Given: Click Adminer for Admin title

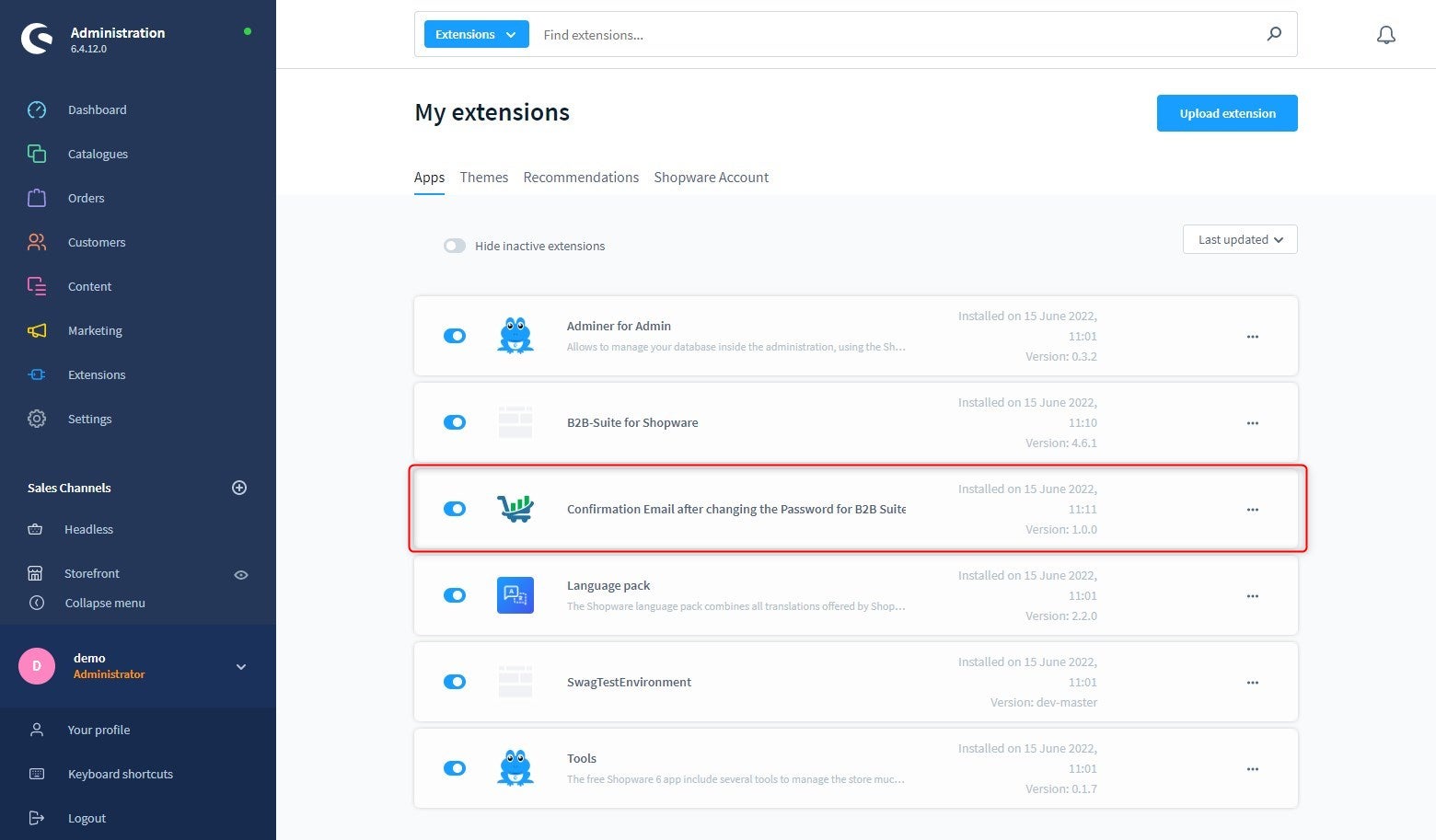Looking at the screenshot, I should pos(619,326).
